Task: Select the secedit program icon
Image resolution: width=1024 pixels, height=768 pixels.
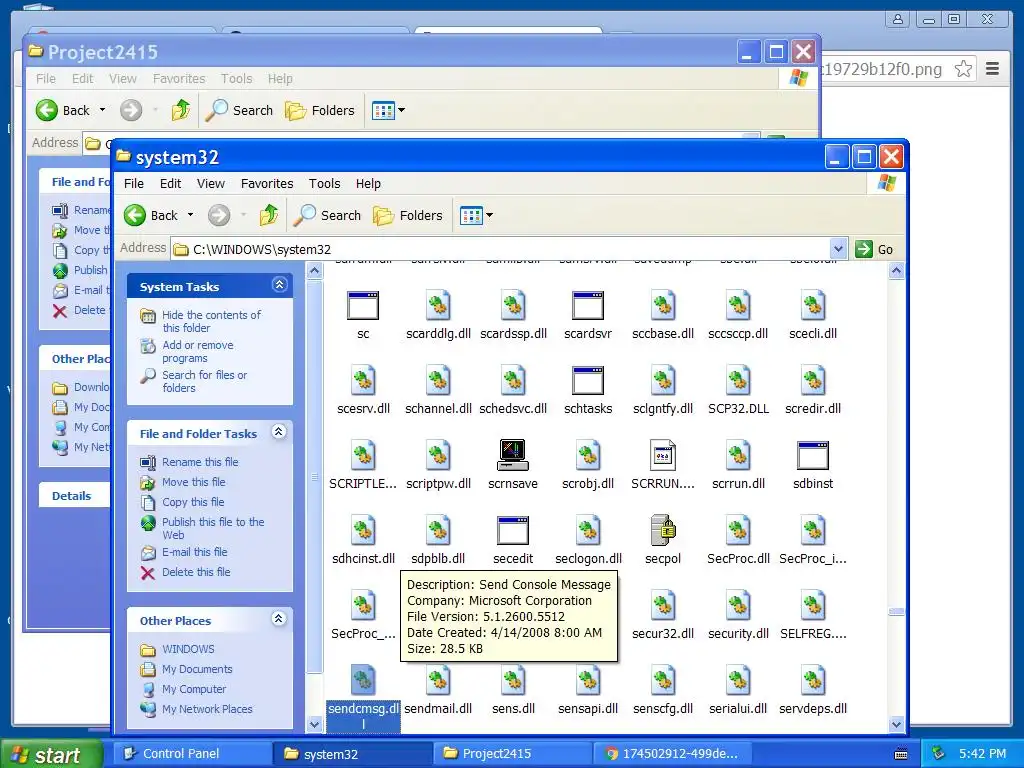Action: pos(513,530)
